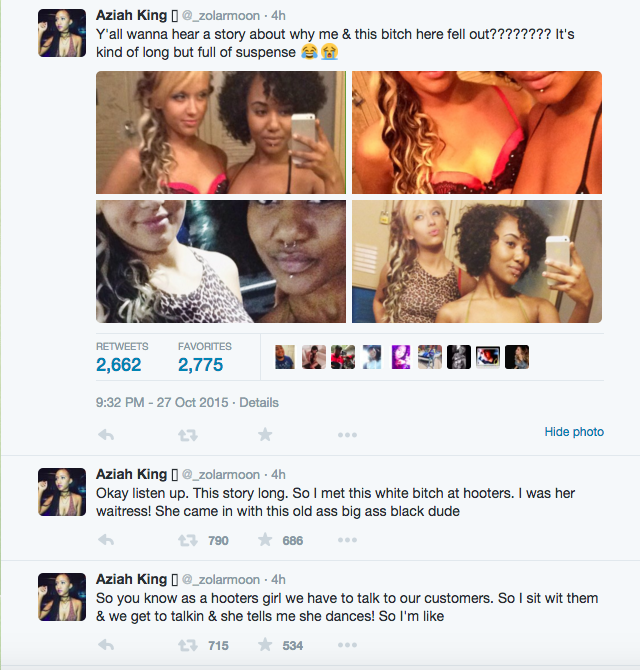Open more options on the first tweet
The height and width of the screenshot is (670, 640).
click(347, 434)
